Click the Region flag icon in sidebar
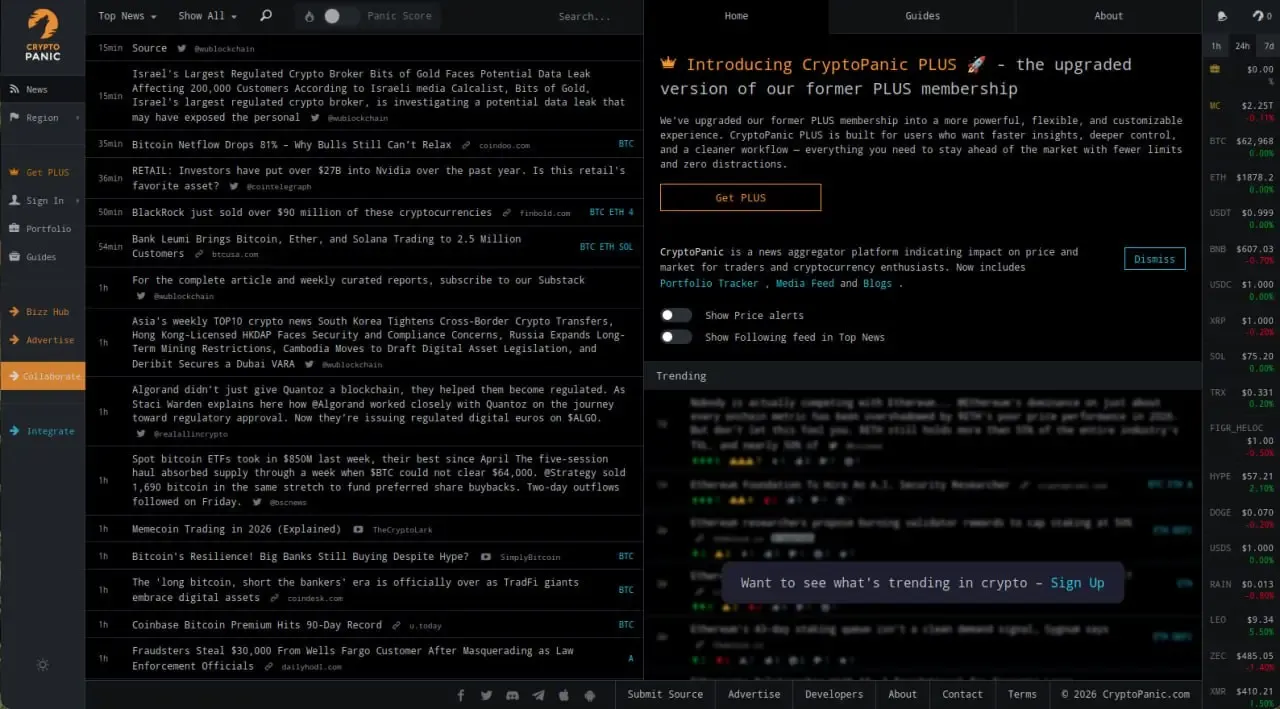Viewport: 1280px width, 709px height. [x=15, y=117]
